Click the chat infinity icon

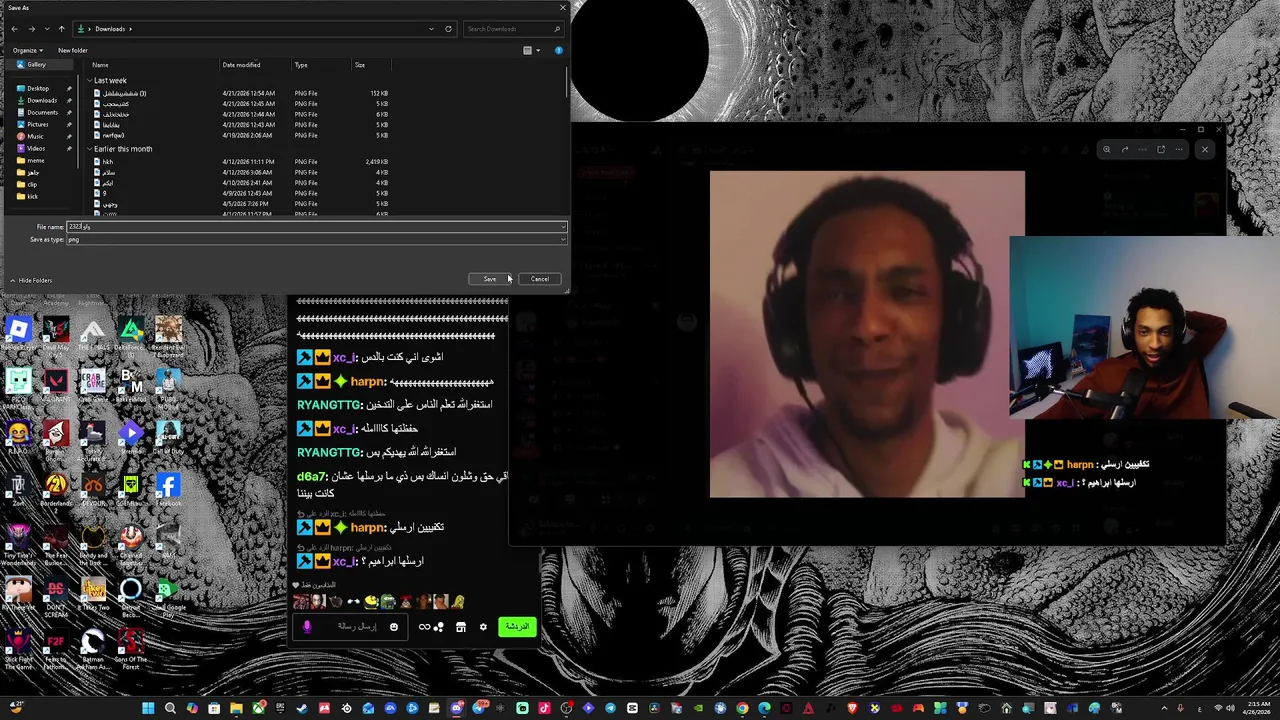click(x=424, y=627)
